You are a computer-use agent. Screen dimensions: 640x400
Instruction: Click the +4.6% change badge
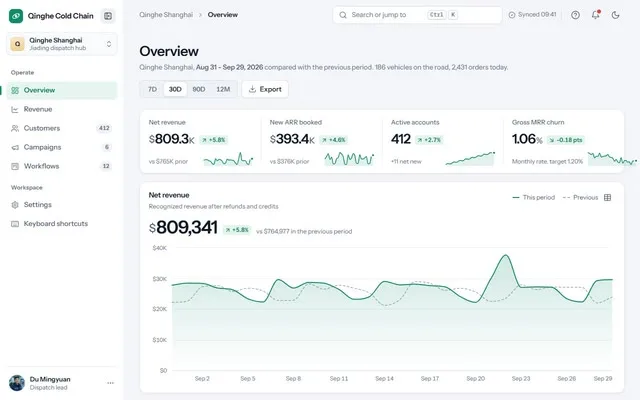pos(334,140)
